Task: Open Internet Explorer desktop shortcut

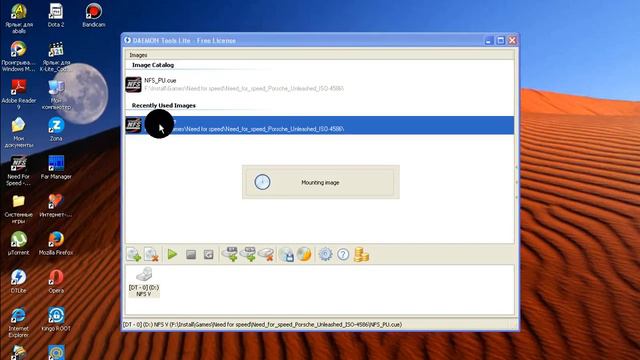Action: click(19, 322)
